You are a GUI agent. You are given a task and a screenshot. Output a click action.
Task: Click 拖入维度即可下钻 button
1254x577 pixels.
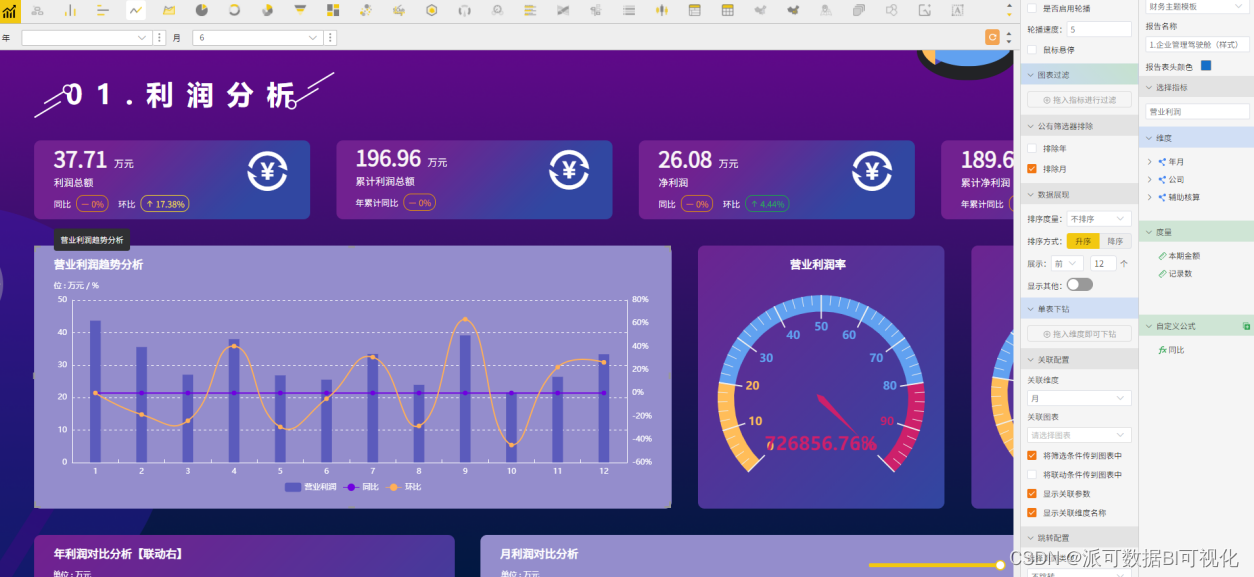click(x=1079, y=334)
